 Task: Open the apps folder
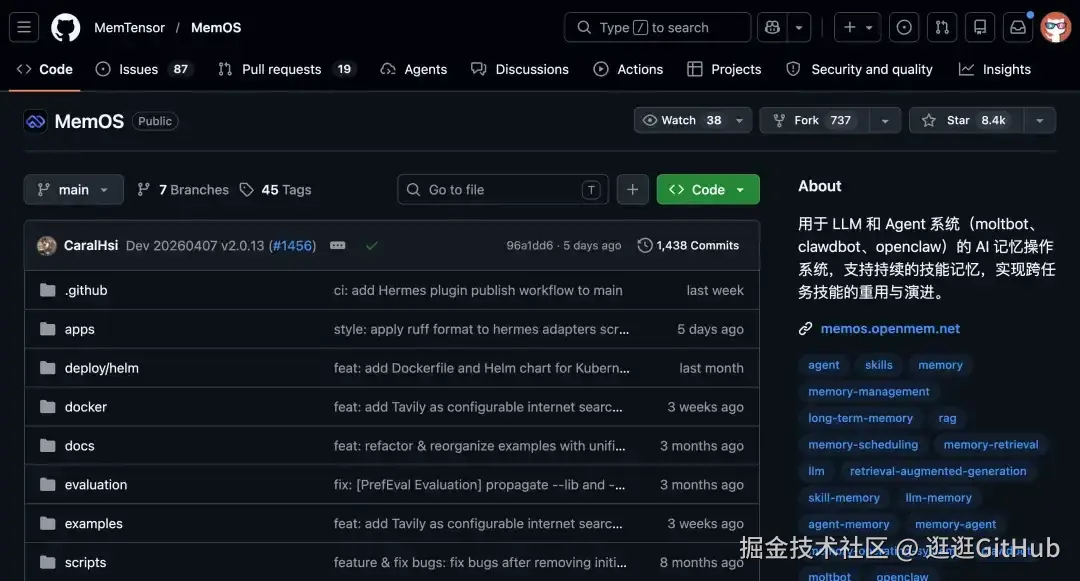click(80, 329)
